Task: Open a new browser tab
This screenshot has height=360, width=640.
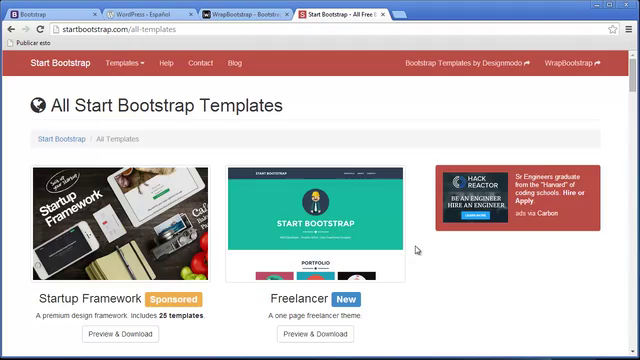Action: pyautogui.click(x=399, y=15)
